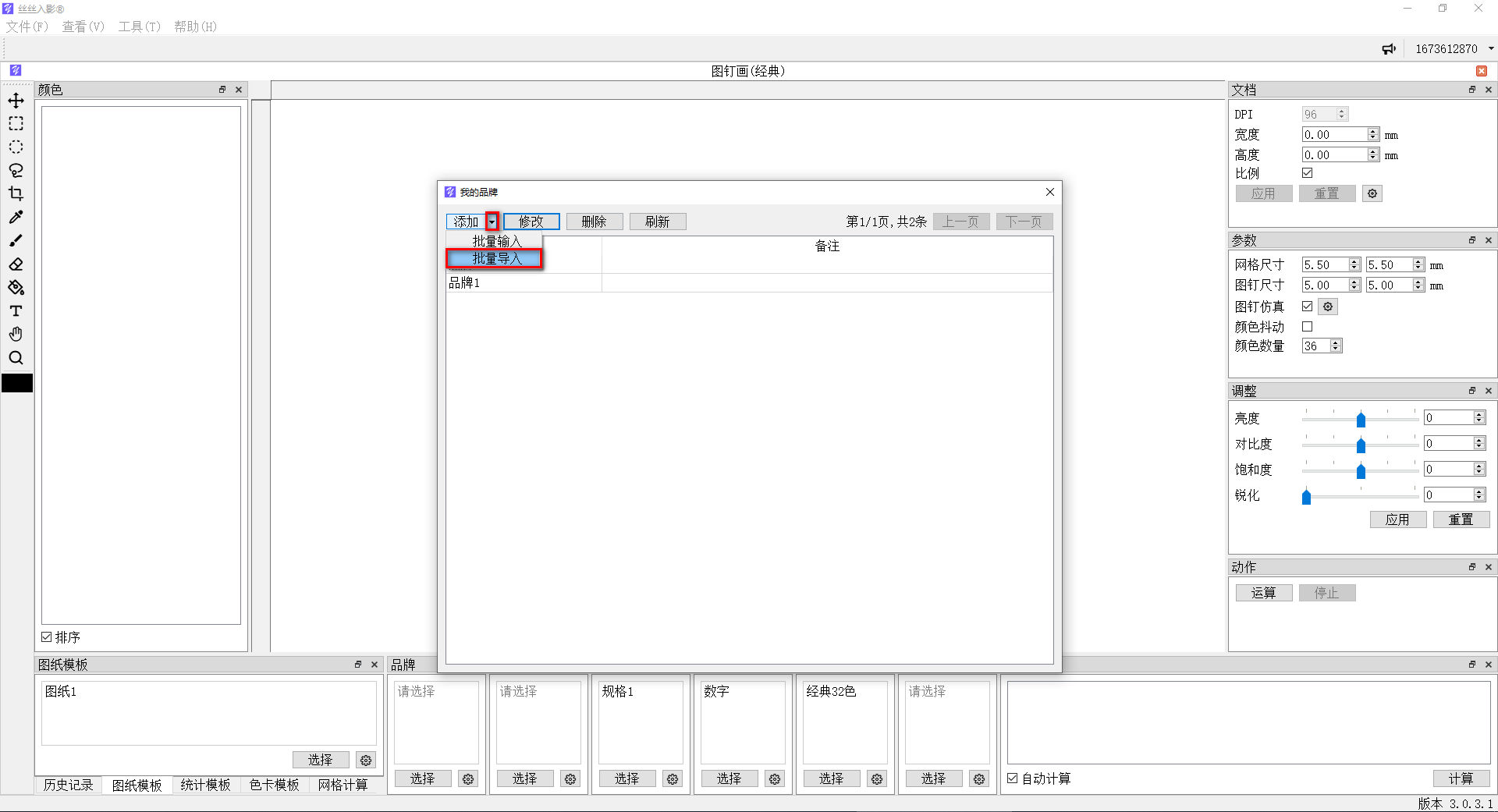Select the Rectangular marquee tool
1498x812 pixels.
16,124
